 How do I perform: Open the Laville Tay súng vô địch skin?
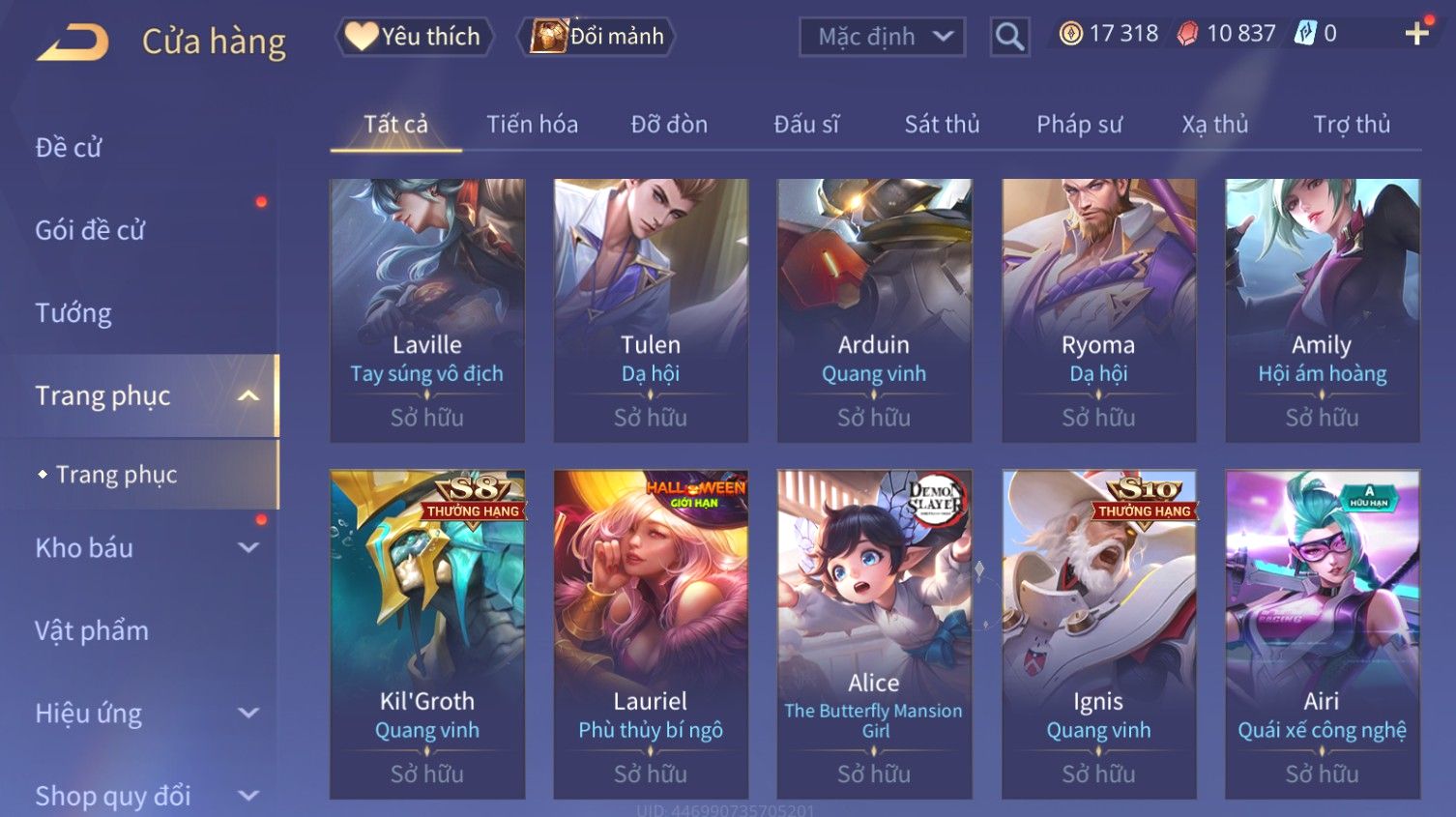(x=427, y=310)
